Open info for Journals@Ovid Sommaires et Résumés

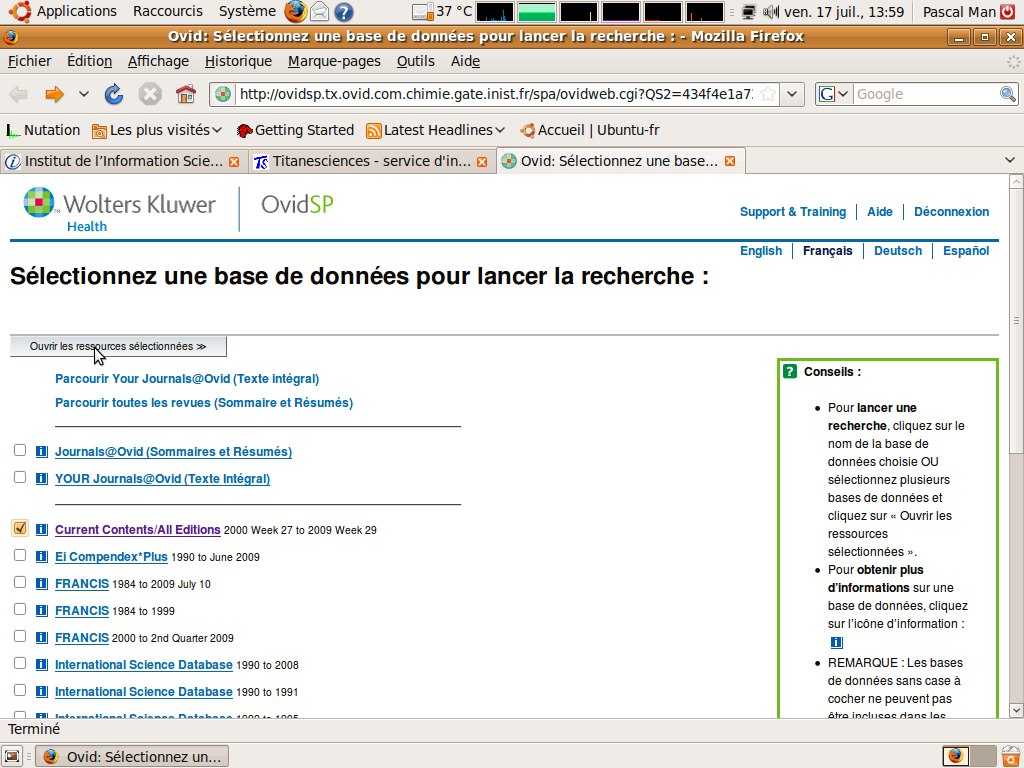coord(42,451)
